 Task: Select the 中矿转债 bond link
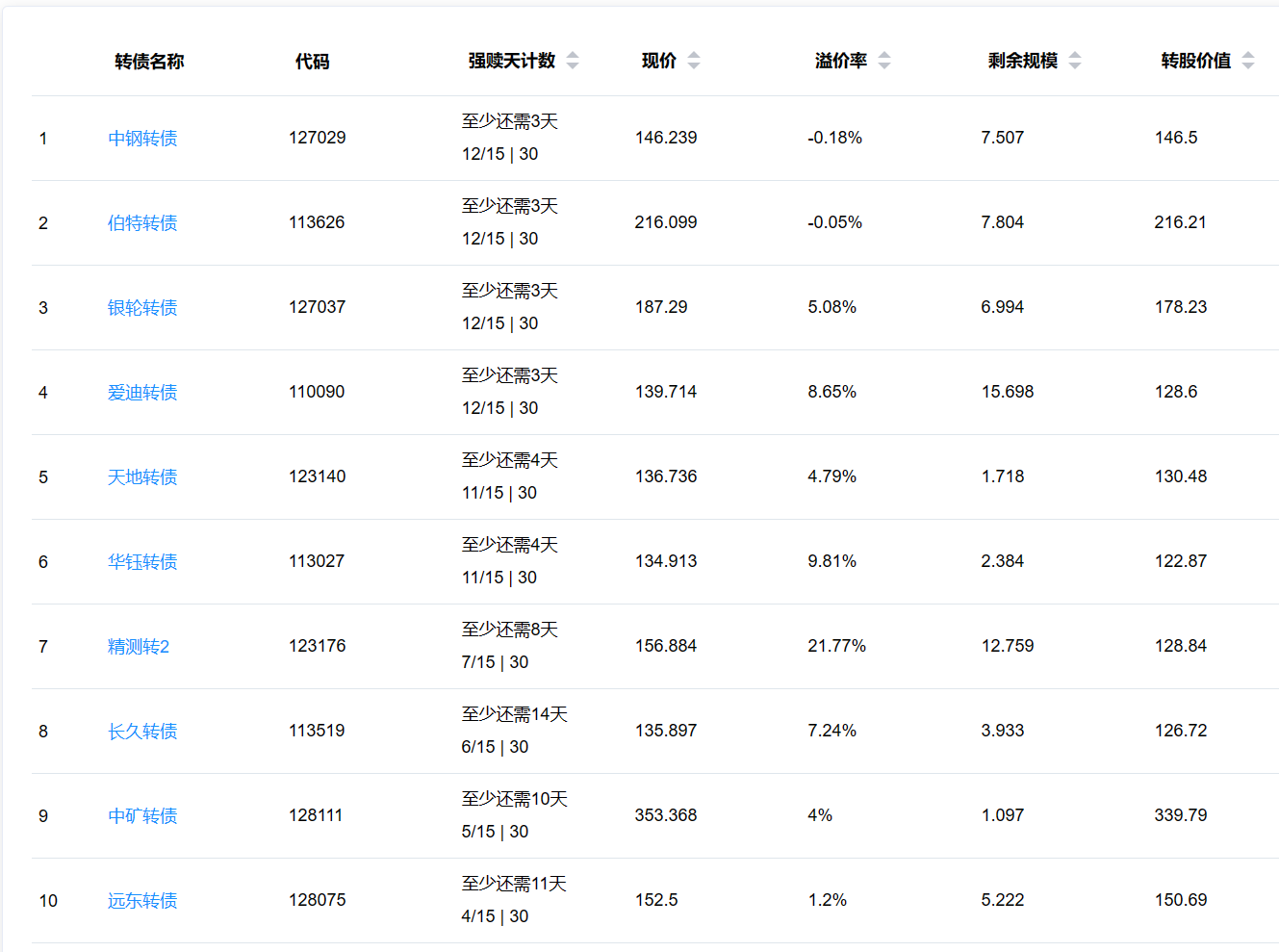(142, 816)
